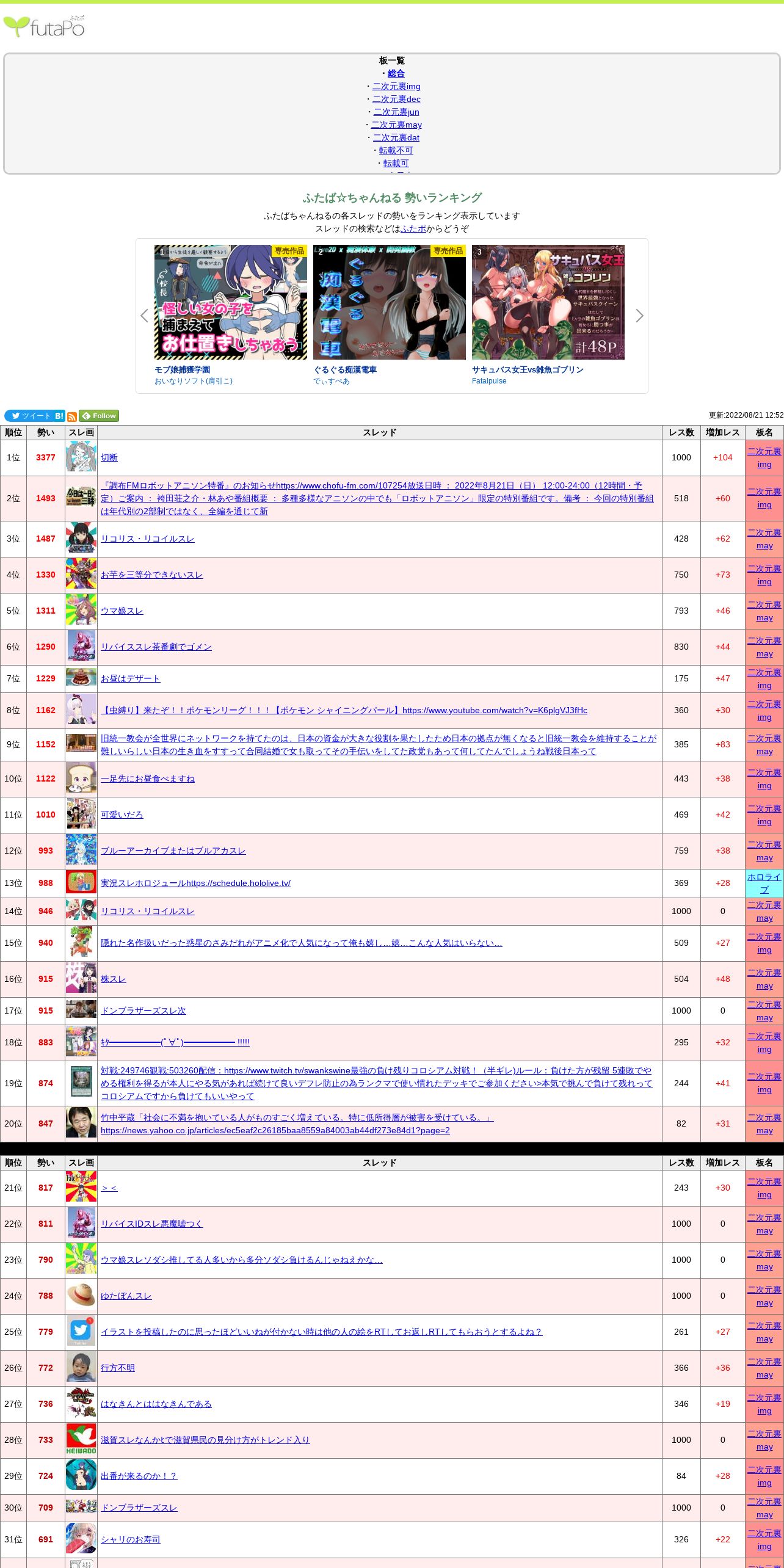Click the green Feedly Follow button
Screen dimensions: 784x1568
click(99, 416)
